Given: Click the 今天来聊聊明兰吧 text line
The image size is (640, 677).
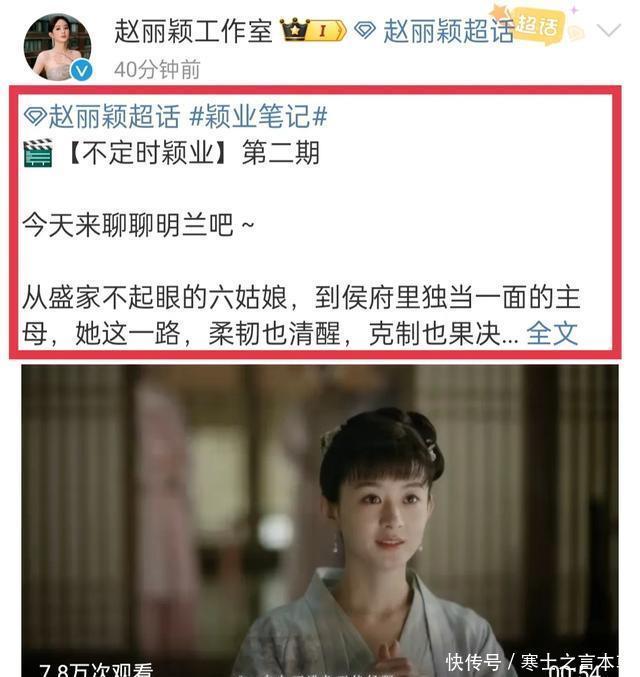Looking at the screenshot, I should click(138, 225).
